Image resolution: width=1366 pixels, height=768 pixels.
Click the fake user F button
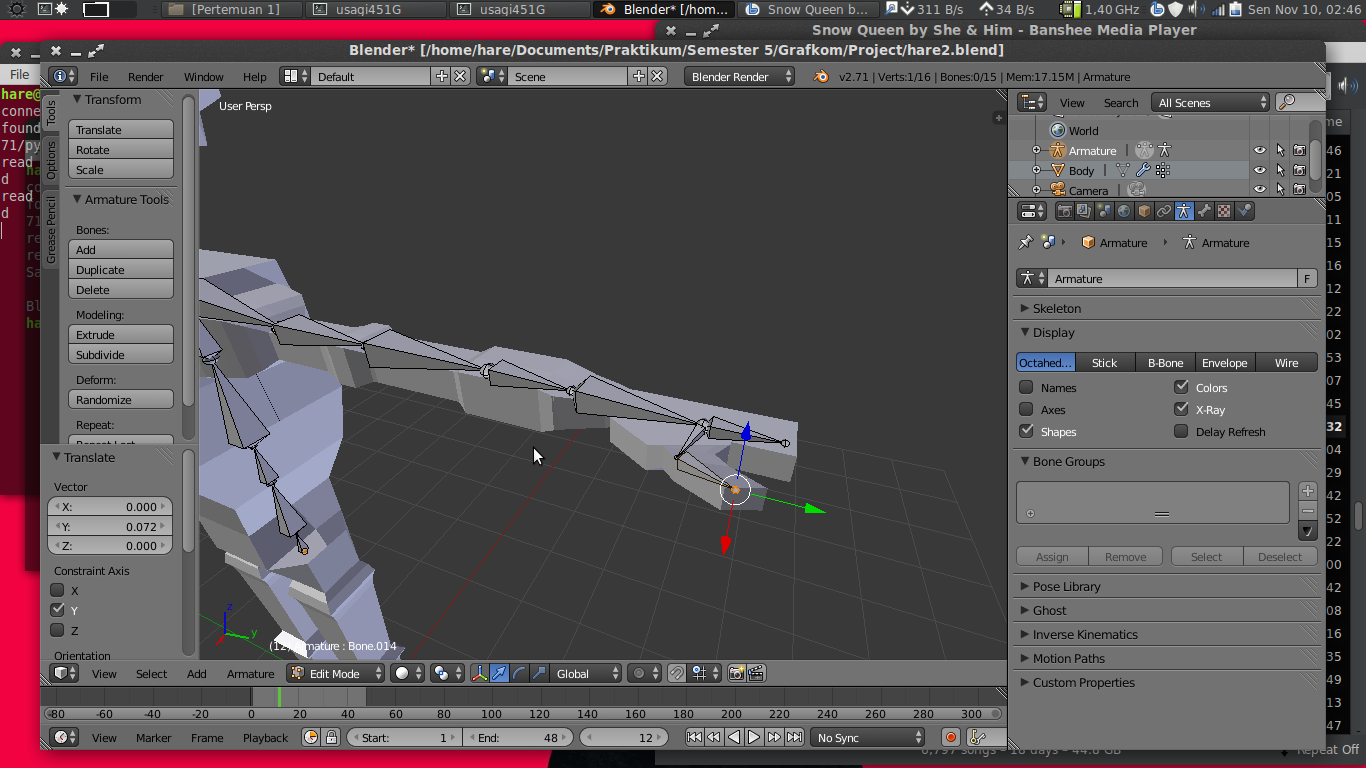point(1307,279)
